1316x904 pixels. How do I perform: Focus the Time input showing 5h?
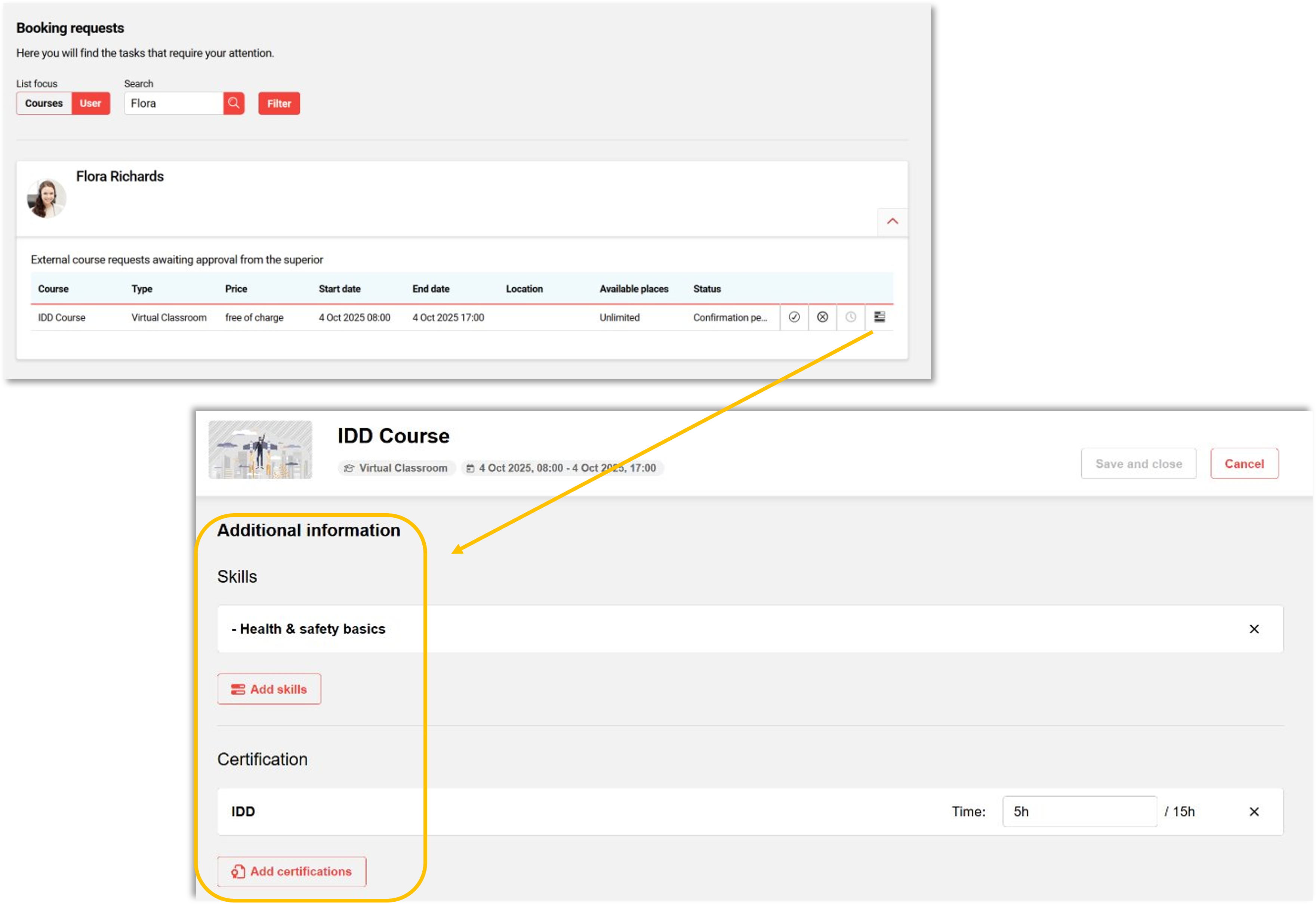point(1079,812)
